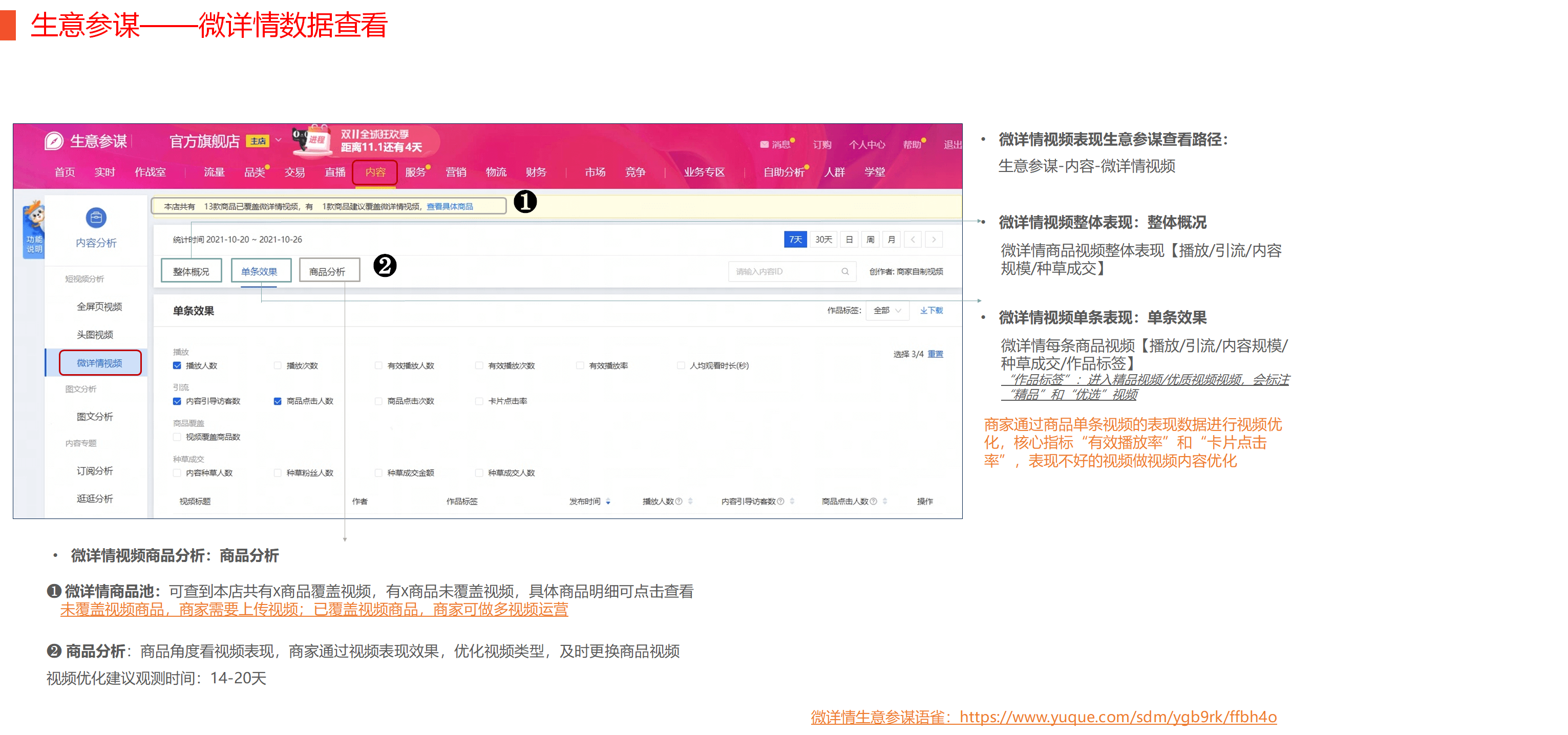Screen dimensions: 1568x735
Task: Click the search magnifier in 内容ID box
Action: click(845, 271)
